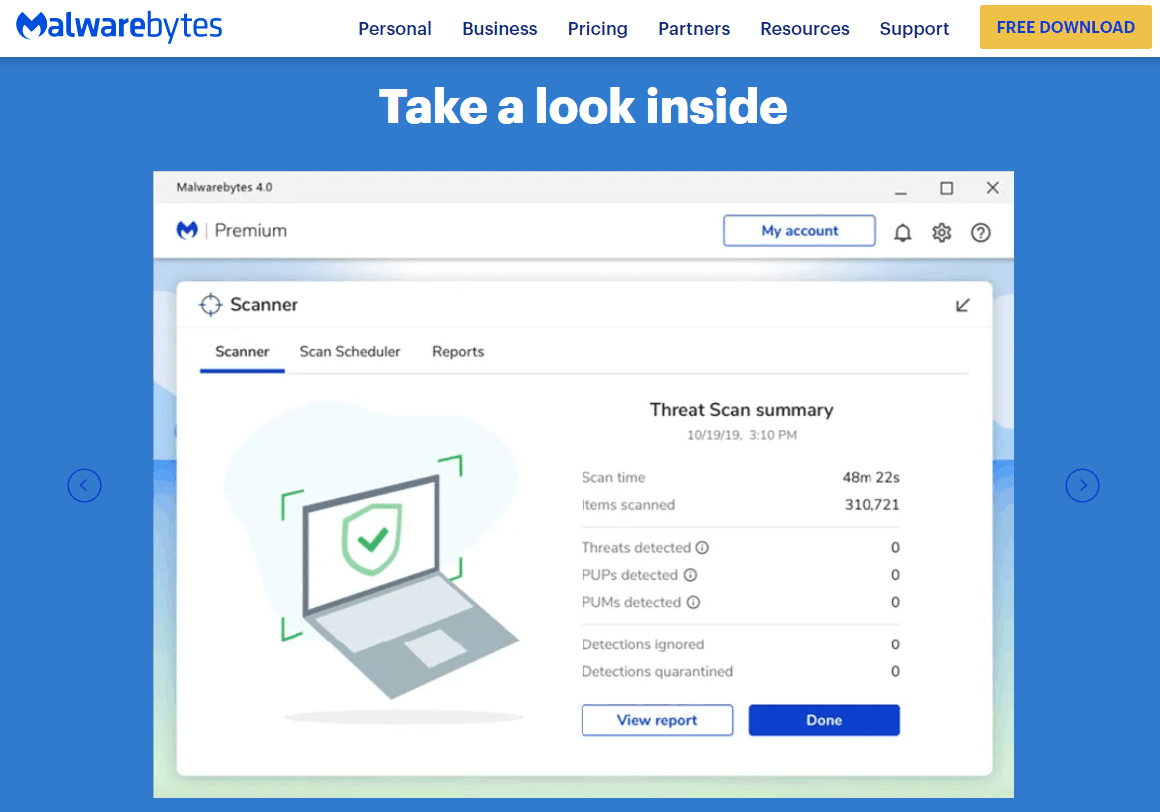1160x812 pixels.
Task: Open the Personal menu
Action: pyautogui.click(x=394, y=29)
